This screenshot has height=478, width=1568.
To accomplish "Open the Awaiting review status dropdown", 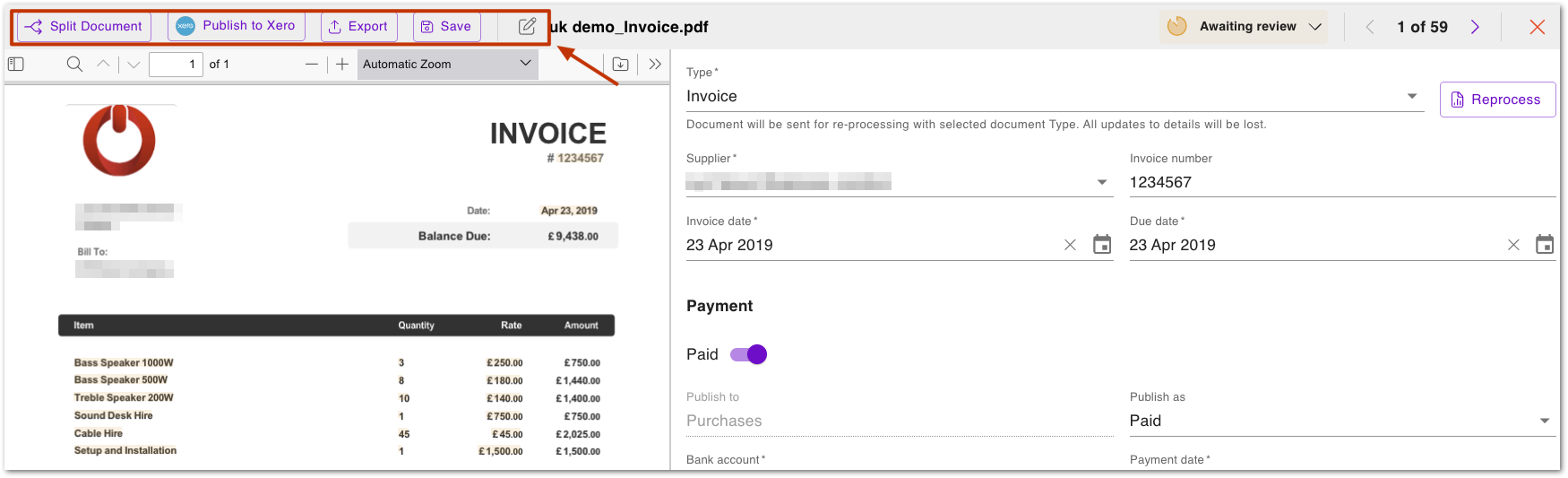I will pos(1244,26).
